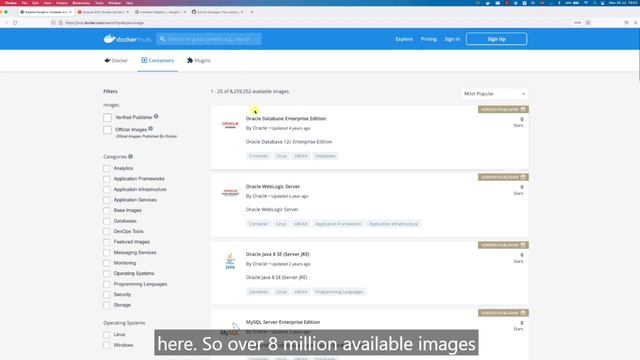Click info icon beside Official Images
The height and width of the screenshot is (360, 640).
pyautogui.click(x=151, y=129)
